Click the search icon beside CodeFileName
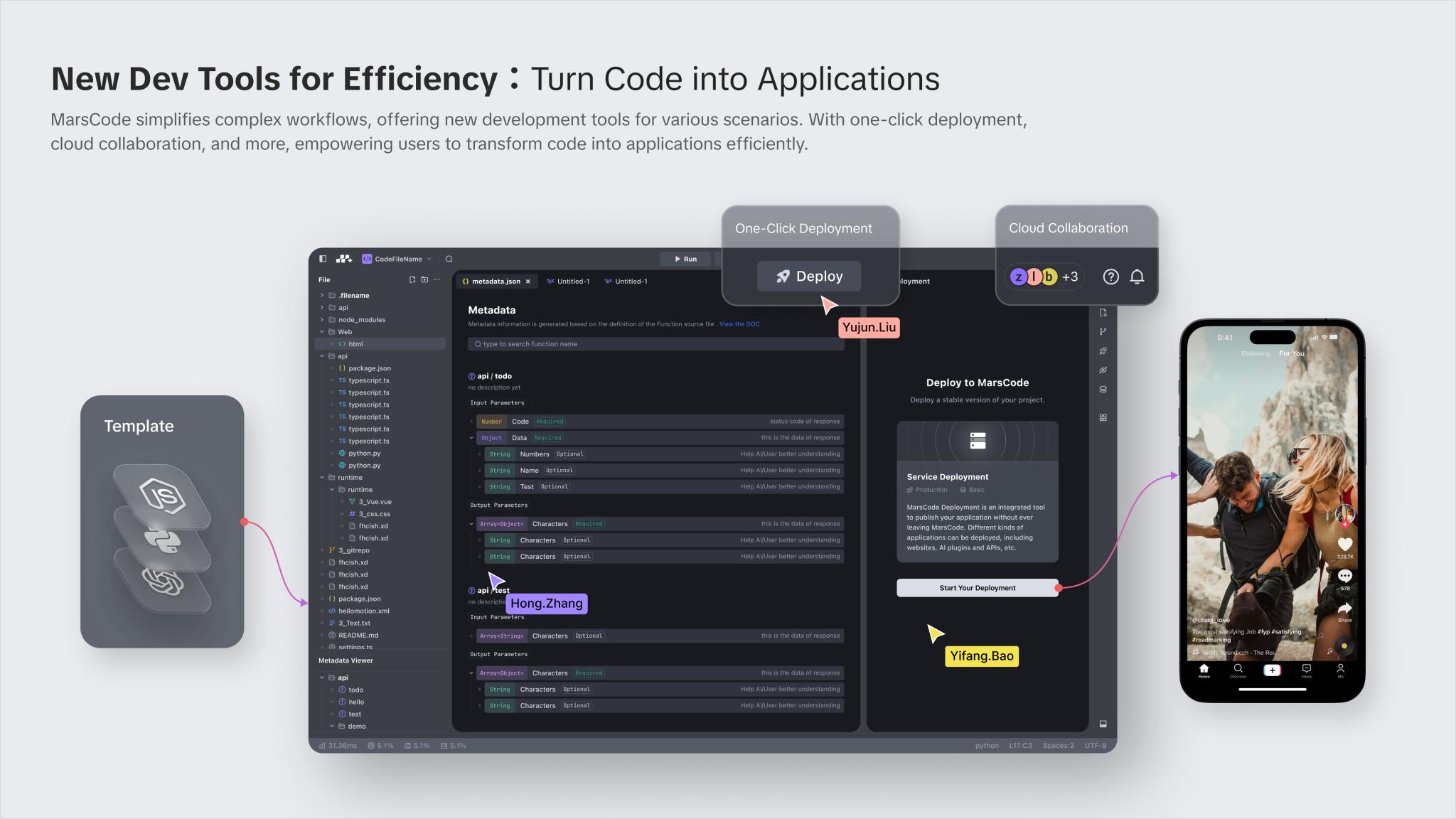 [449, 259]
